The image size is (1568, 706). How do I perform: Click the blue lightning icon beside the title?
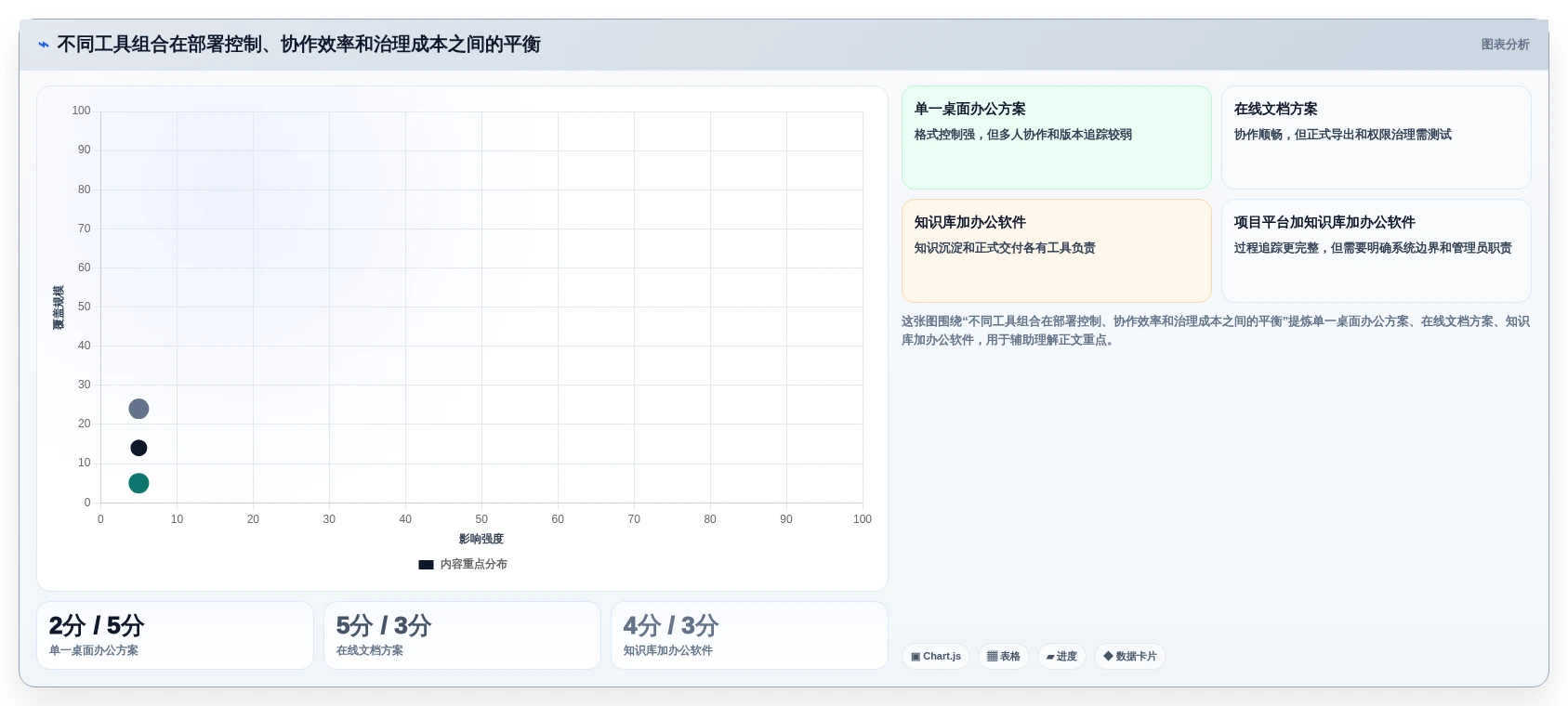pyautogui.click(x=43, y=45)
